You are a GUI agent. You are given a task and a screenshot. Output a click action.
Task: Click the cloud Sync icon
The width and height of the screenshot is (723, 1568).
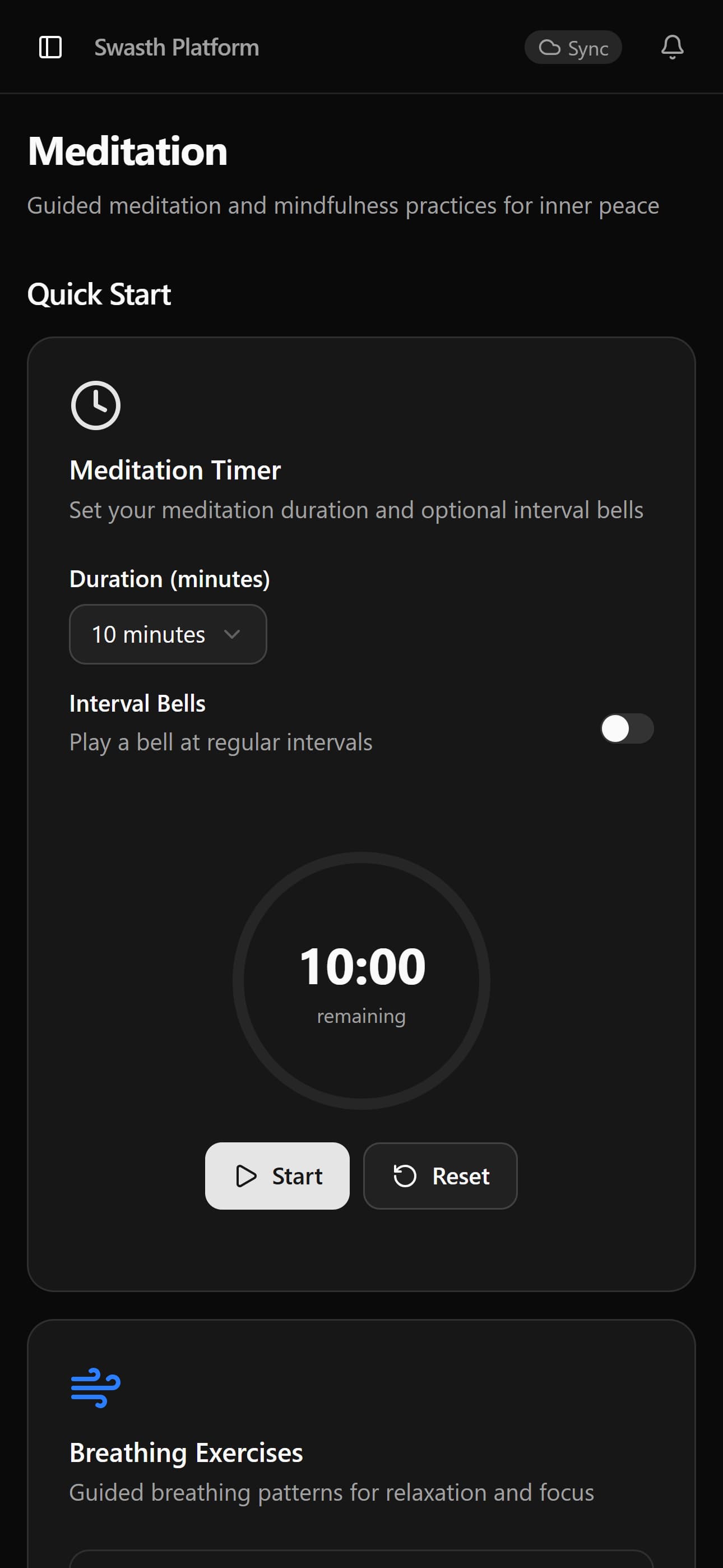(x=550, y=48)
